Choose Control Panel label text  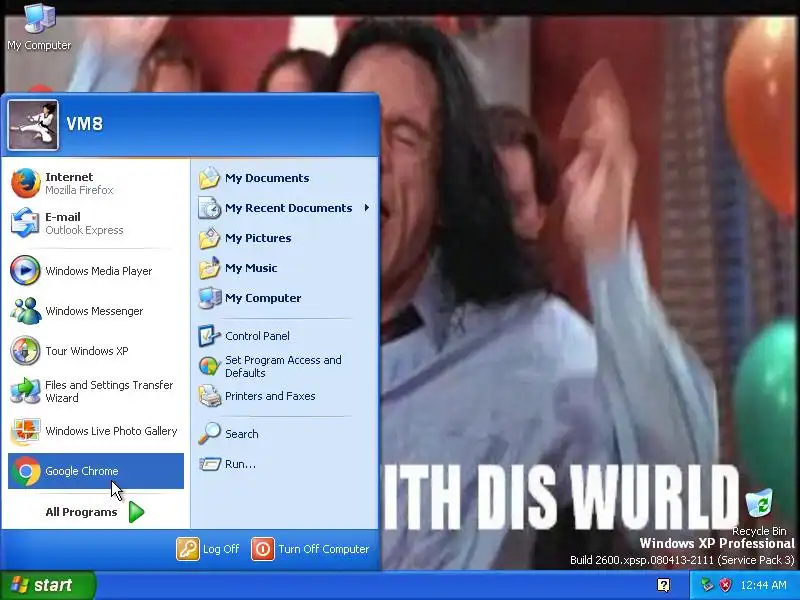(257, 336)
